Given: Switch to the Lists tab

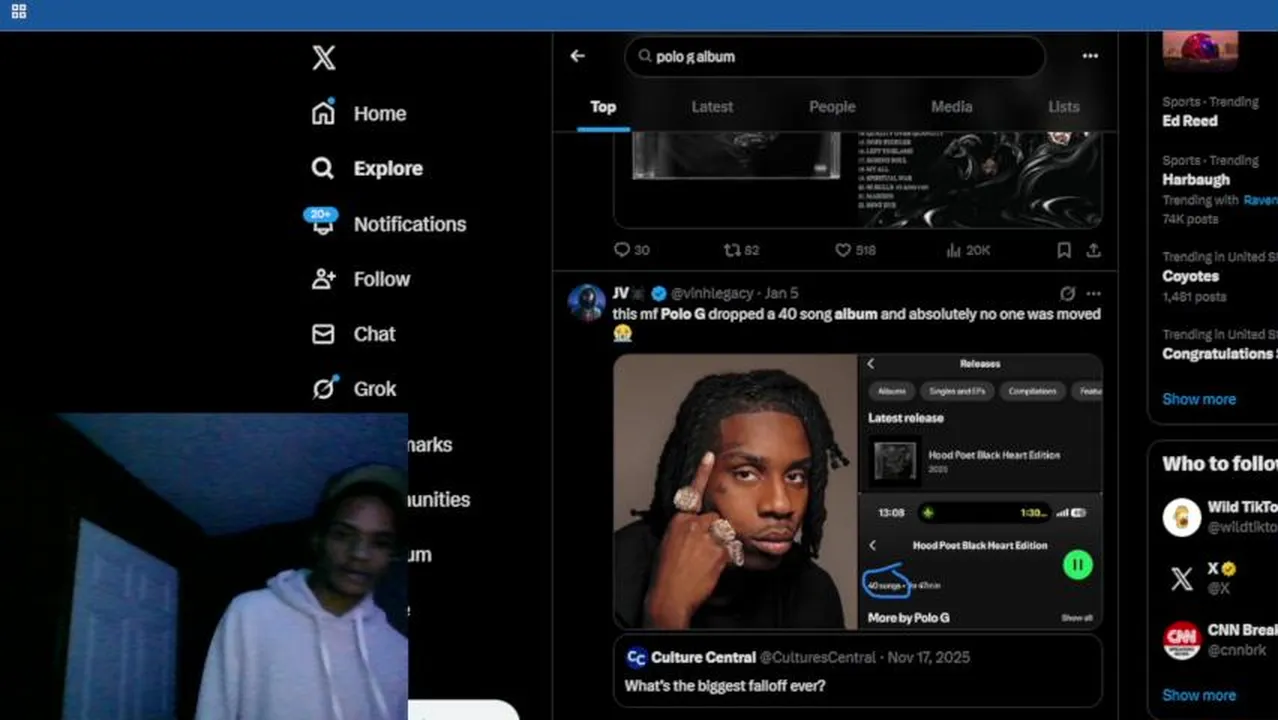Looking at the screenshot, I should [x=1064, y=107].
